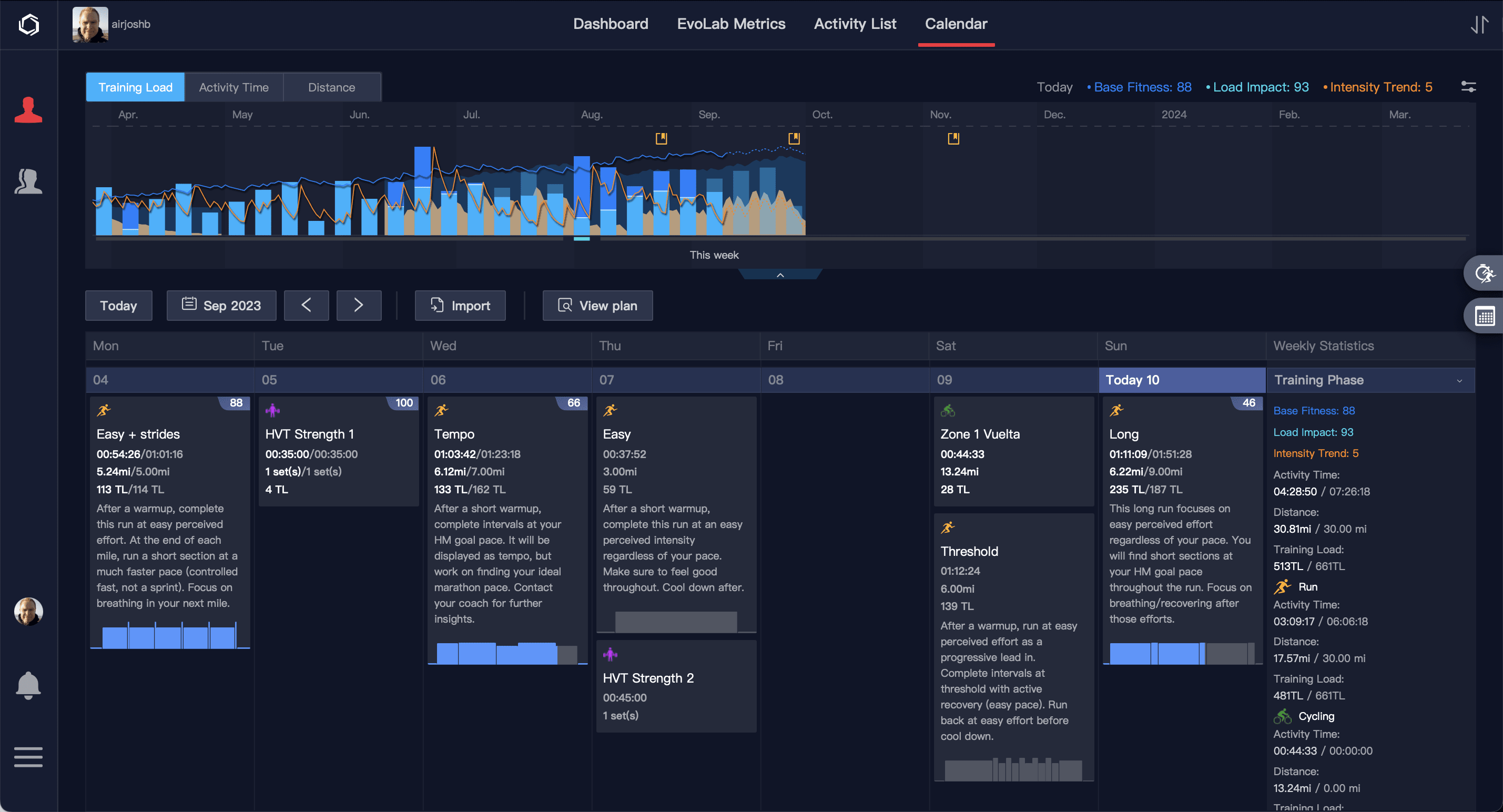
Task: Open the Sep 2023 month picker
Action: click(x=221, y=305)
